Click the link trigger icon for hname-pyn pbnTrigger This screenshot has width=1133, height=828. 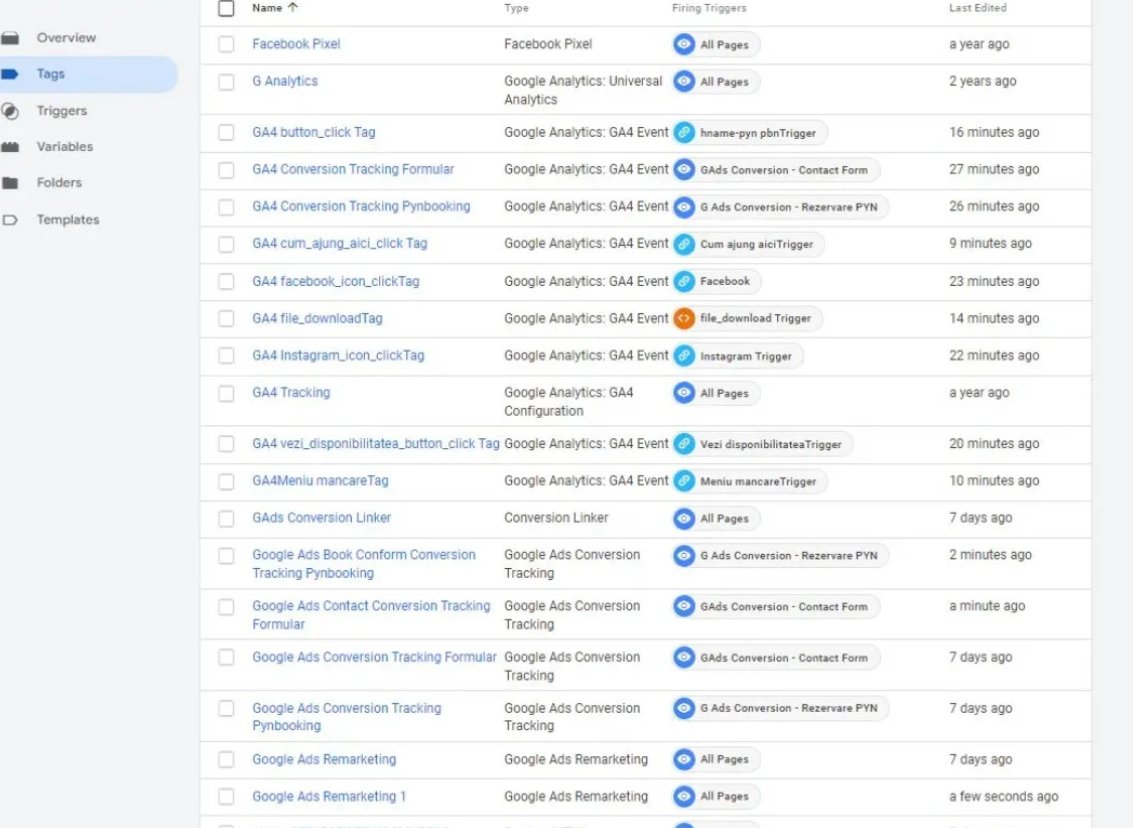(x=684, y=133)
